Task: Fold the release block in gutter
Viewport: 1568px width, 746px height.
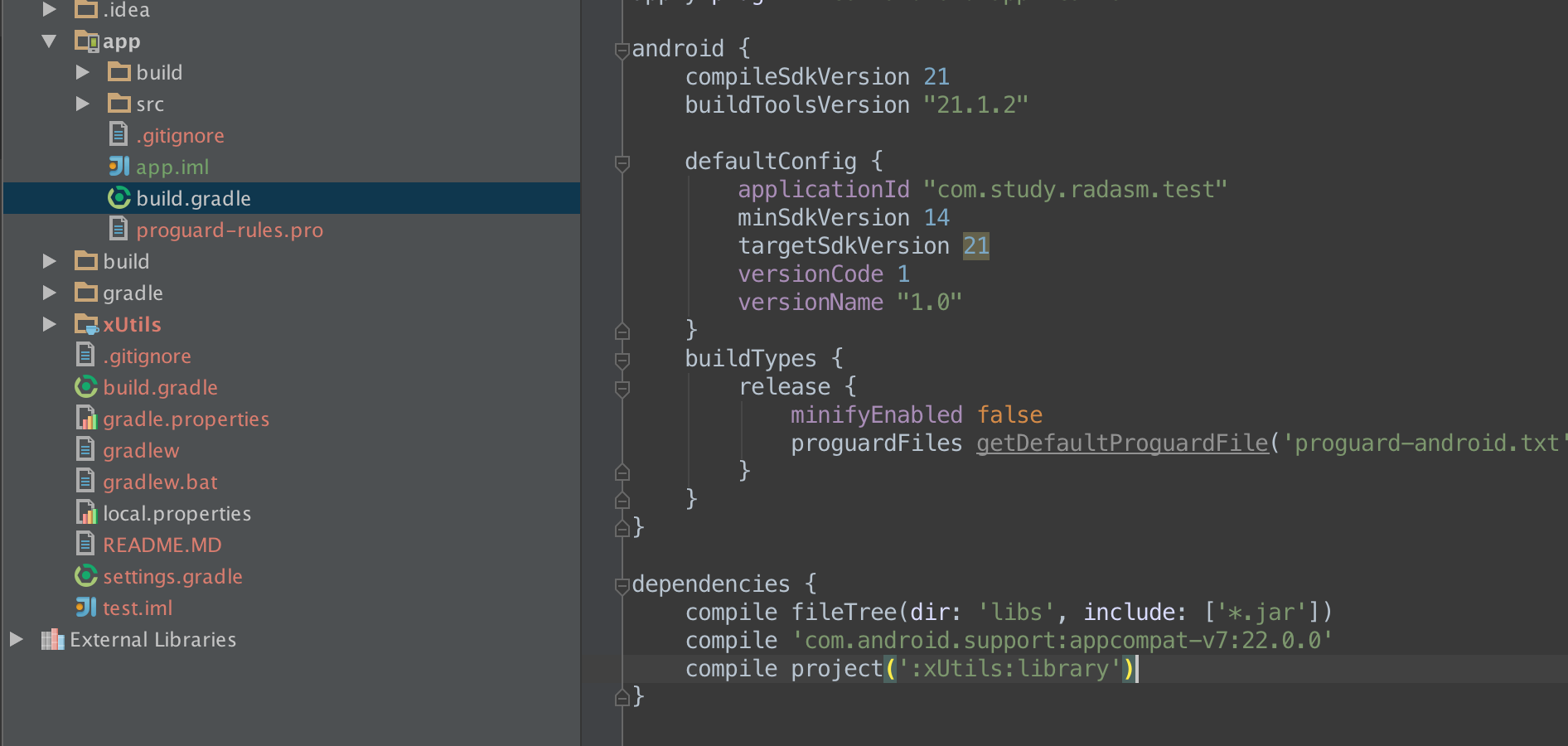Action: pyautogui.click(x=622, y=389)
